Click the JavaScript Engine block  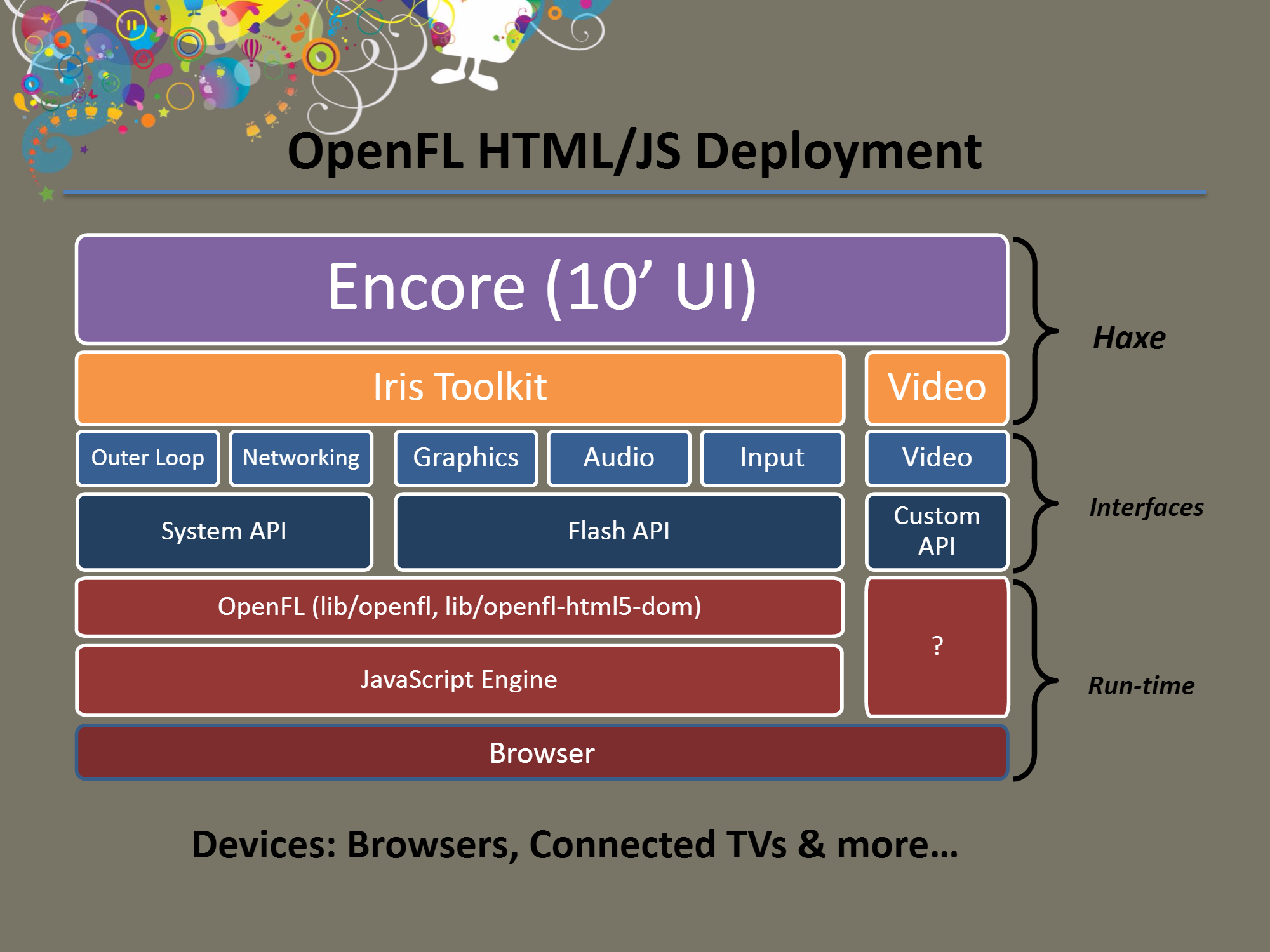(x=460, y=680)
